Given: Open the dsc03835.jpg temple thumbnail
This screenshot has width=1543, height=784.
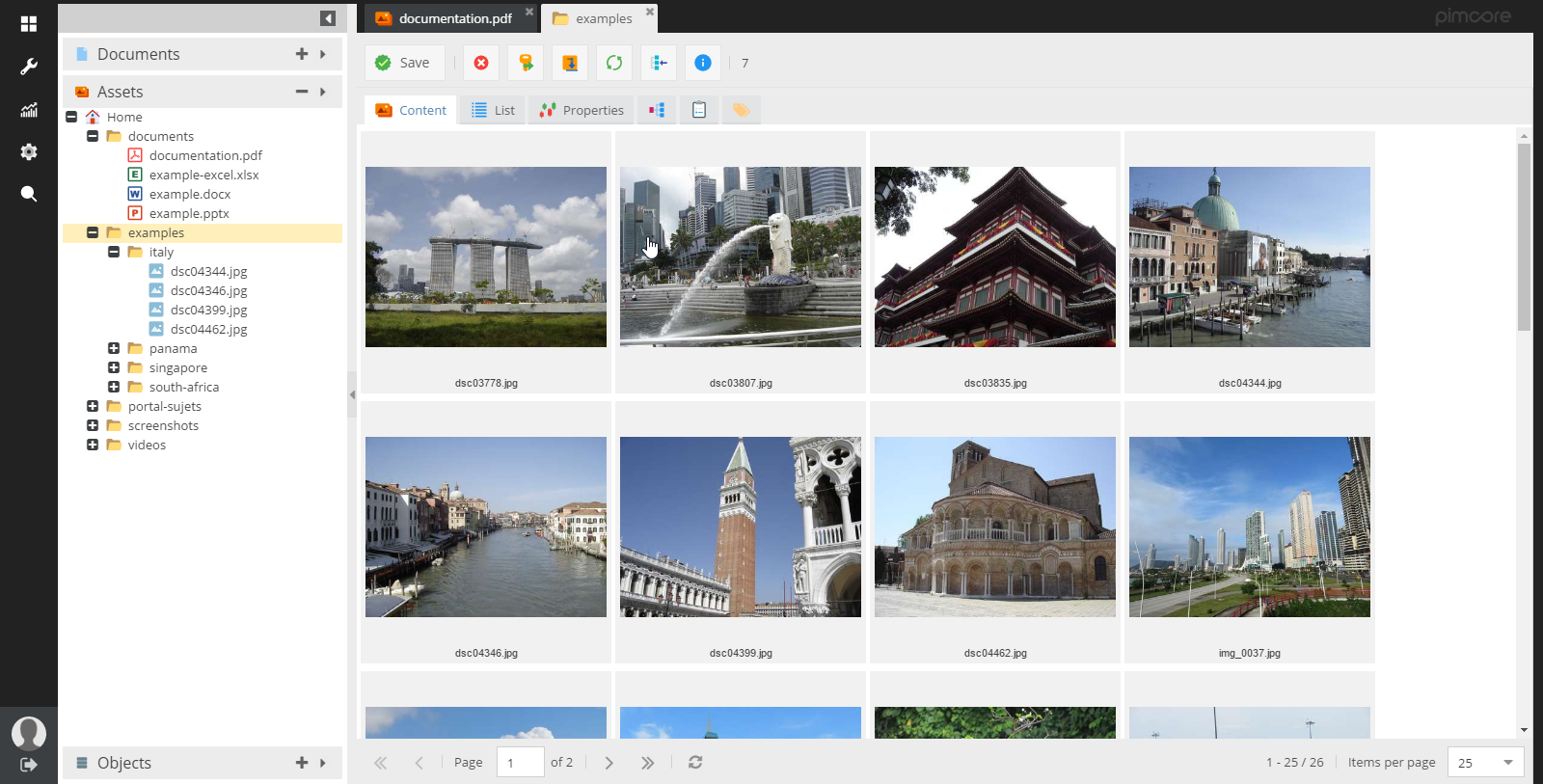Looking at the screenshot, I should pos(994,257).
